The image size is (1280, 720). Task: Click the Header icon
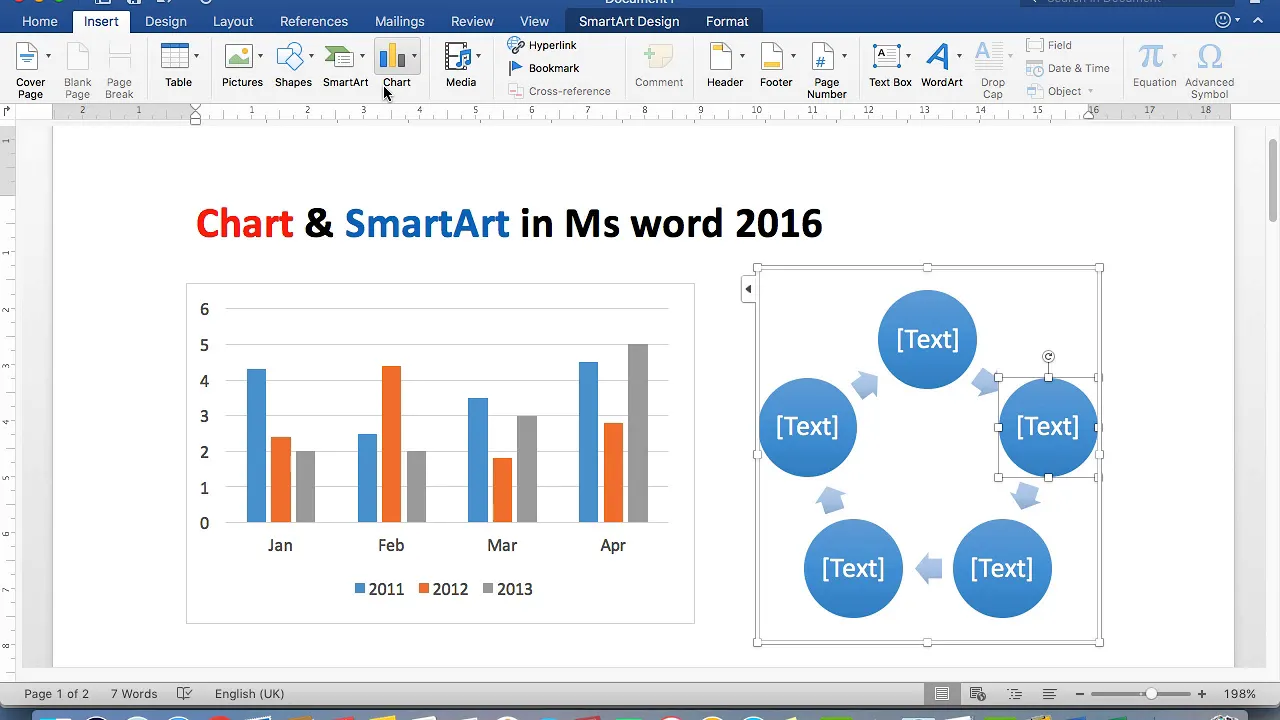721,57
